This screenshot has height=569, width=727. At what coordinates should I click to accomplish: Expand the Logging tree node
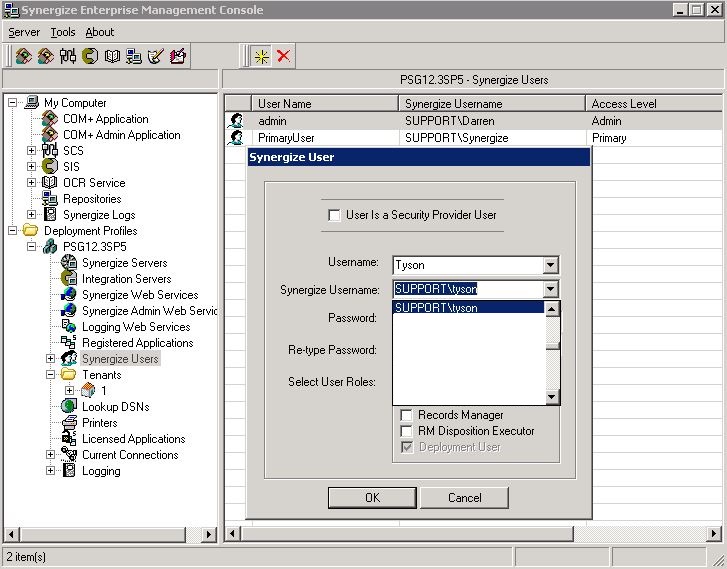coord(51,471)
